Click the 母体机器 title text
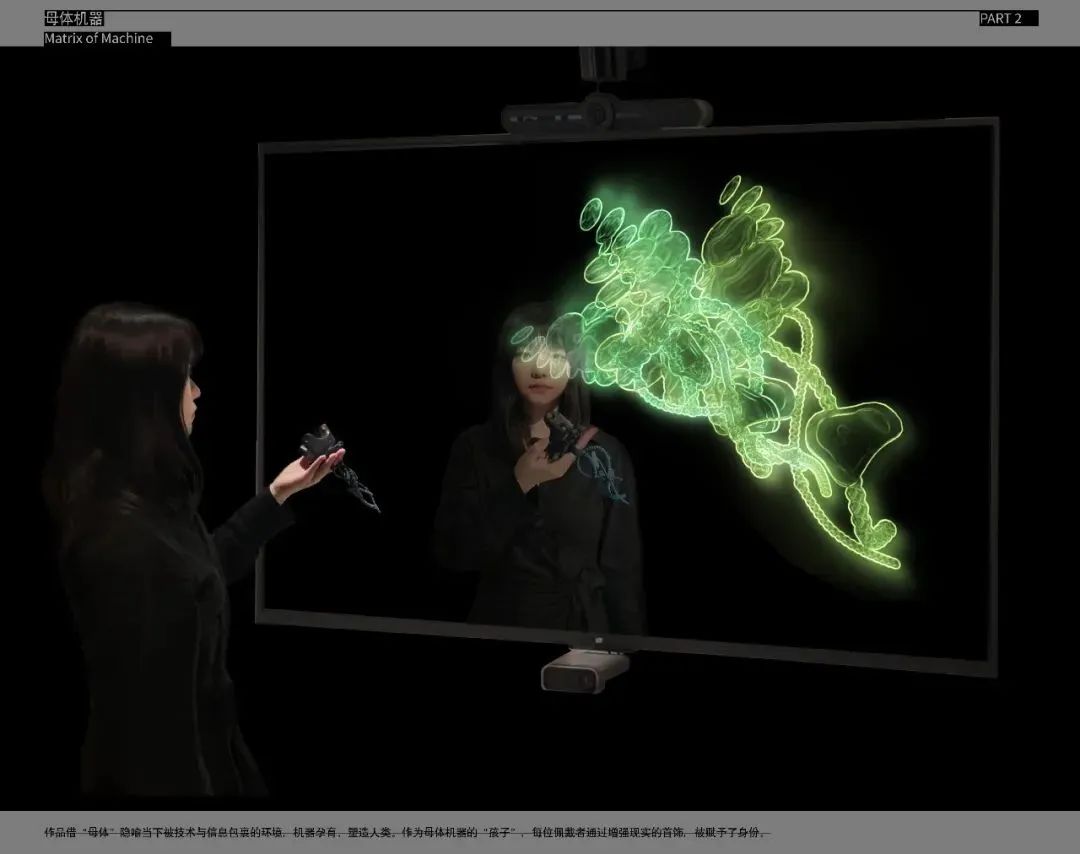 pos(74,19)
